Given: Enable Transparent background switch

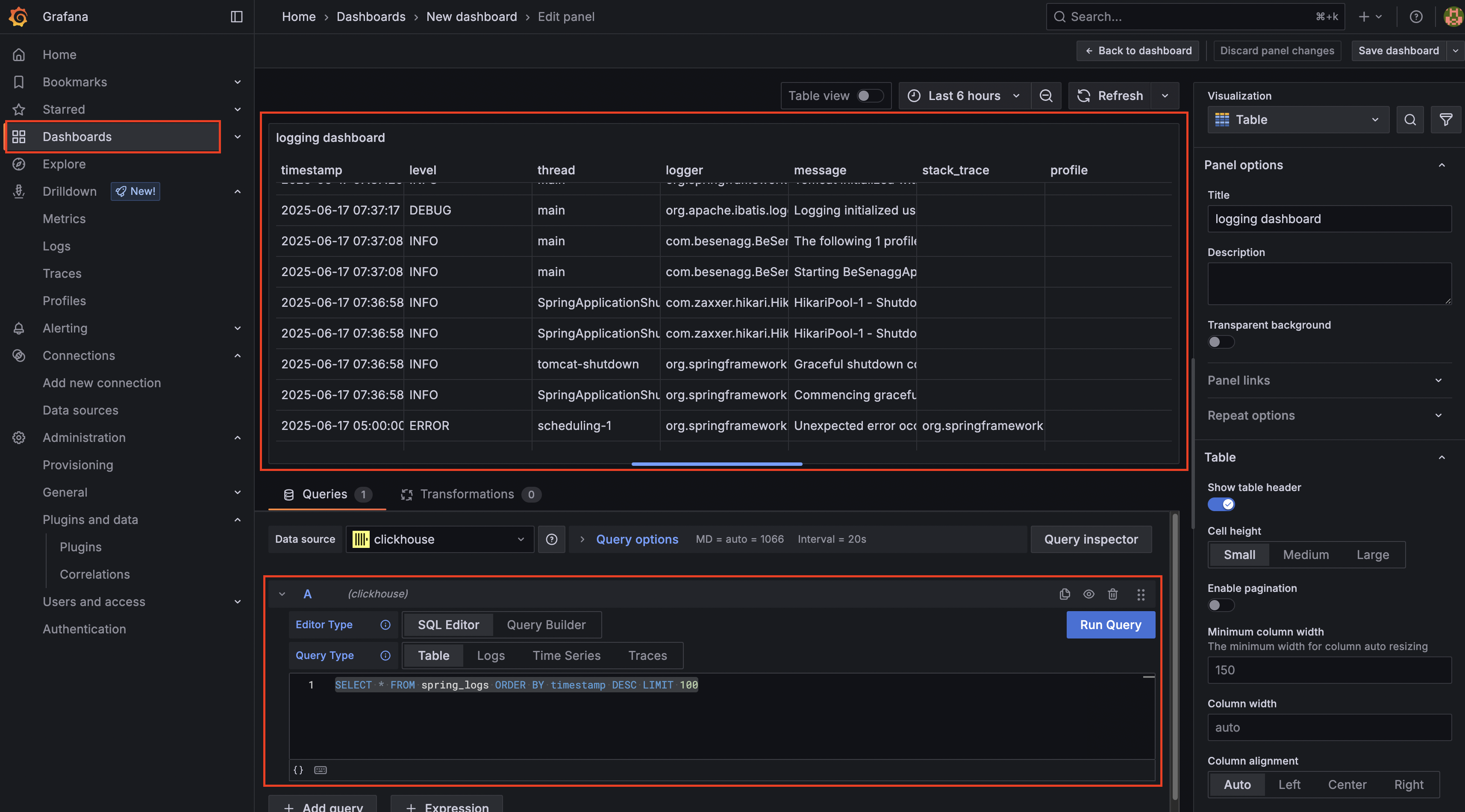Looking at the screenshot, I should (1221, 342).
